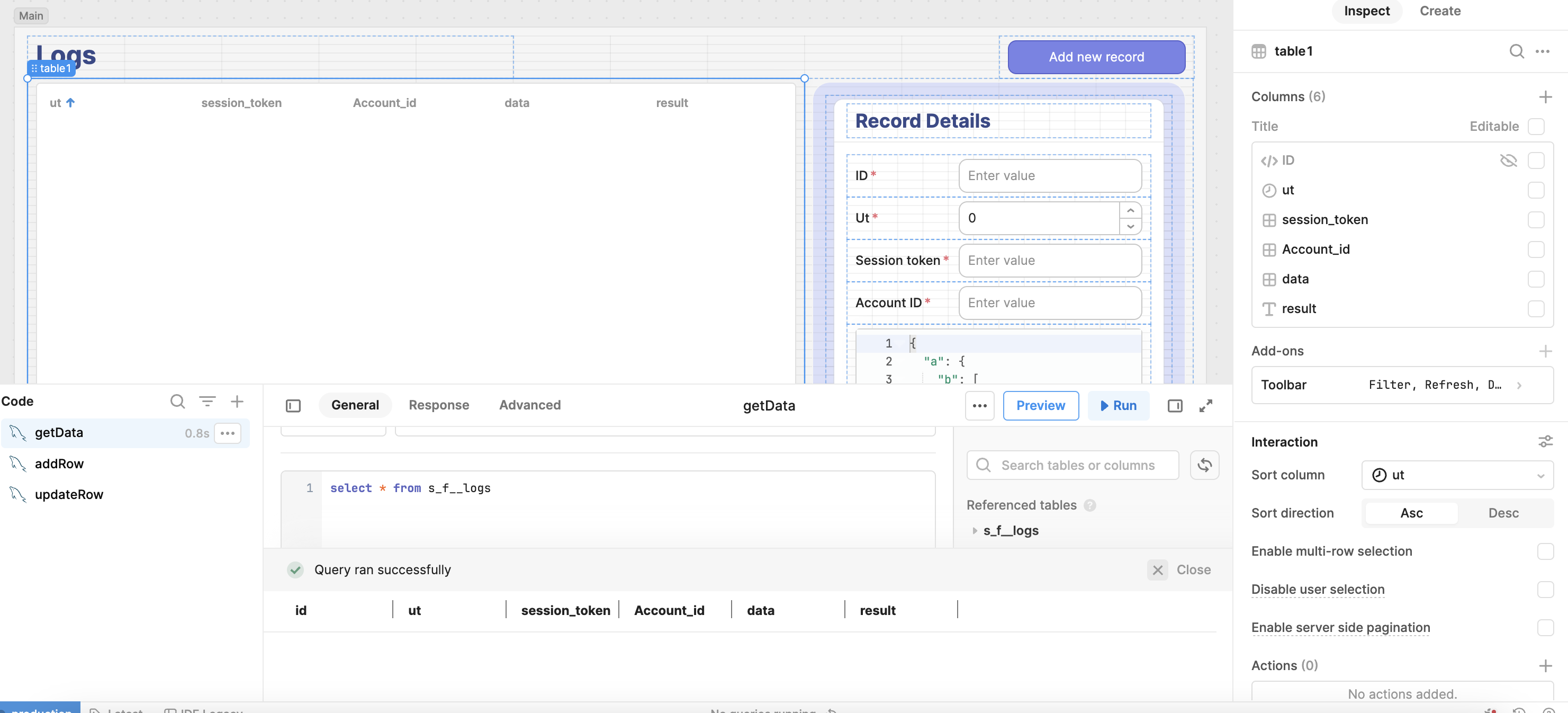Preview the getData query

[x=1040, y=406]
